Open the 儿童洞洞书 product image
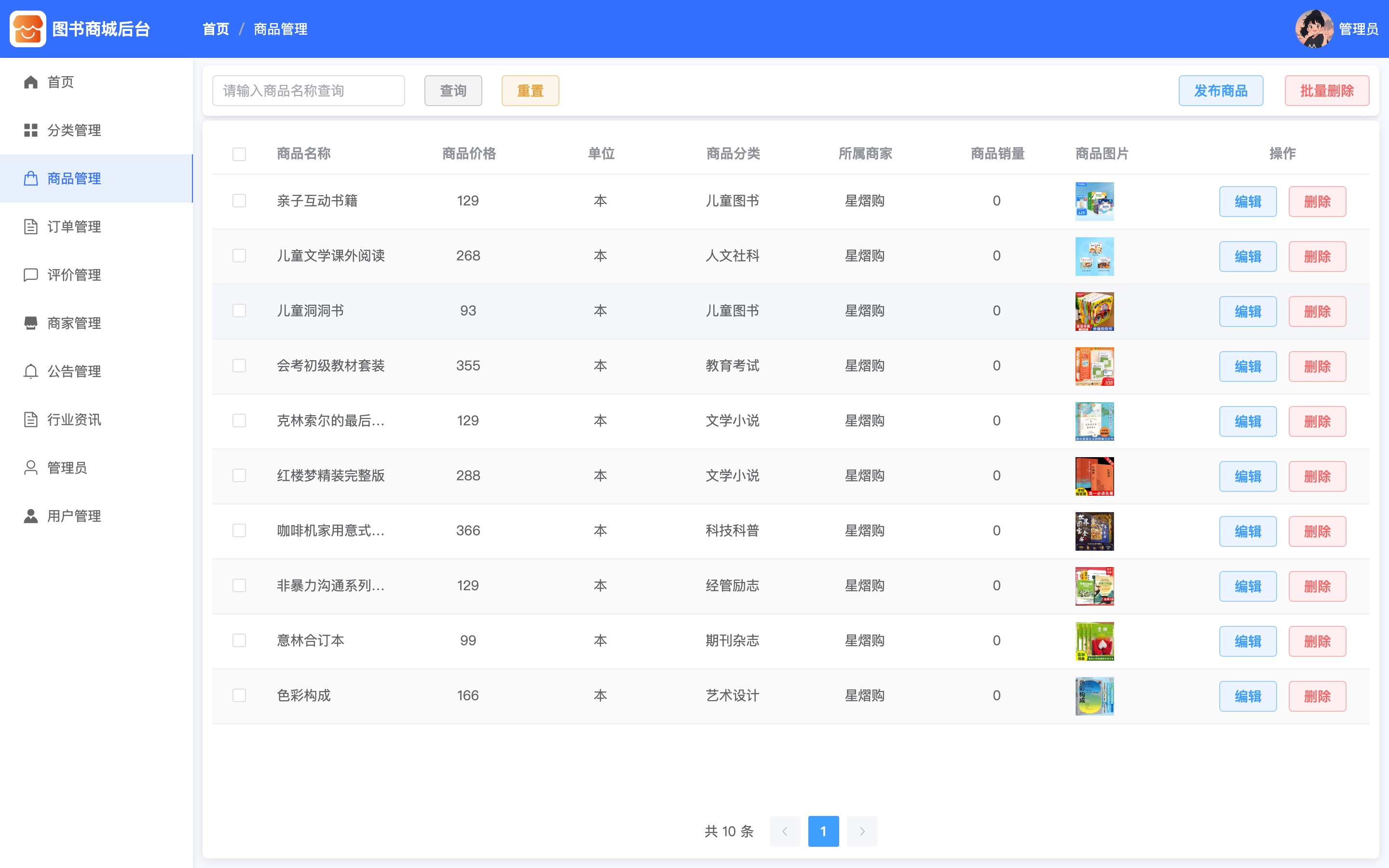 pyautogui.click(x=1094, y=312)
